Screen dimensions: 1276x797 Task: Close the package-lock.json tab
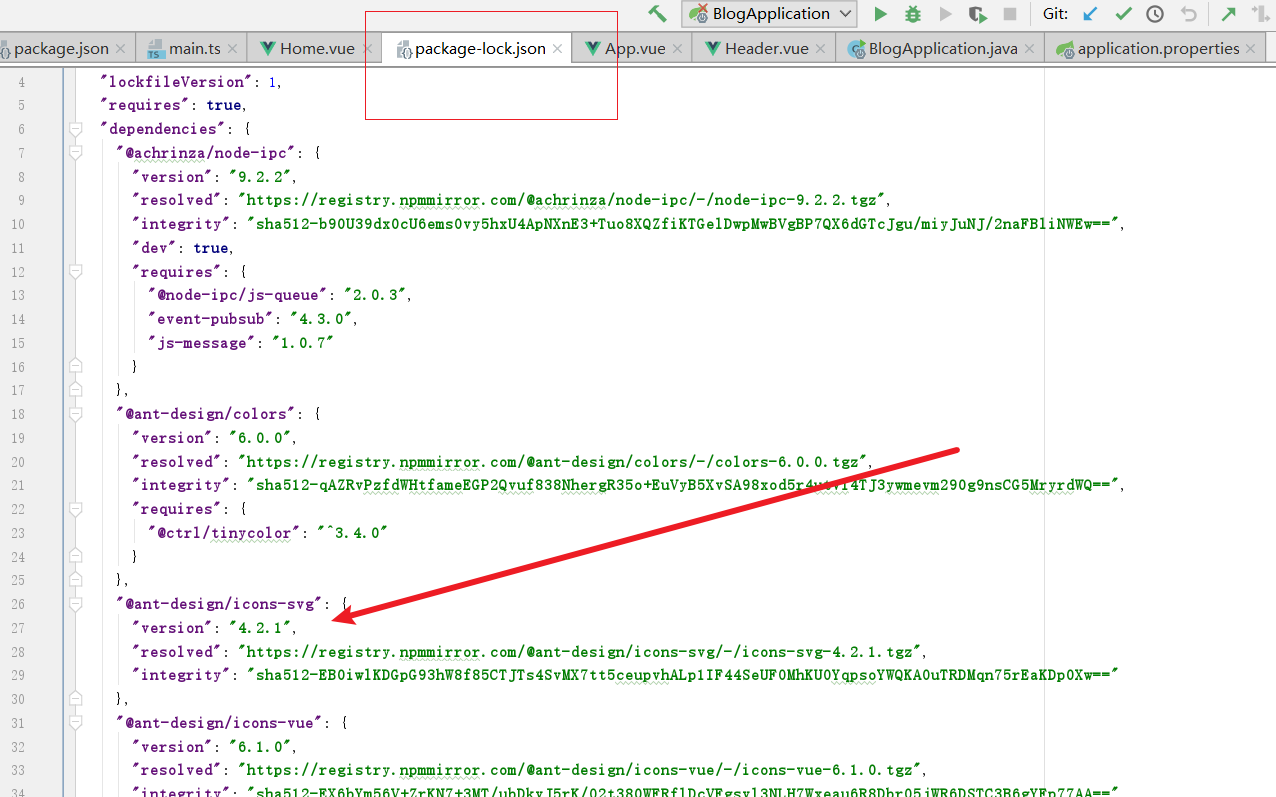[x=558, y=48]
